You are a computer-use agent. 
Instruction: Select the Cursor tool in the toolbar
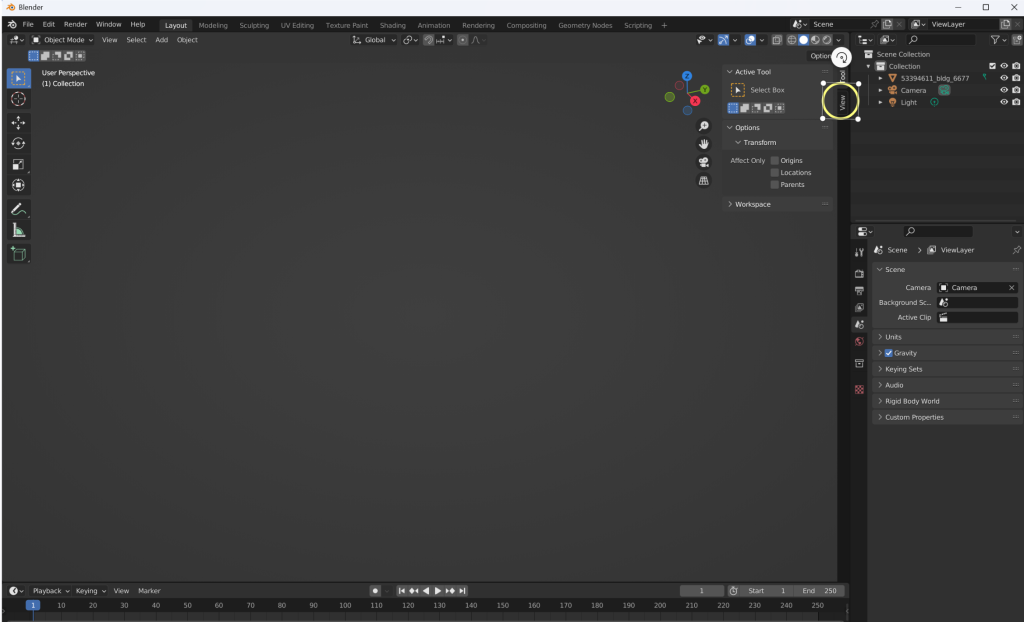pos(18,100)
